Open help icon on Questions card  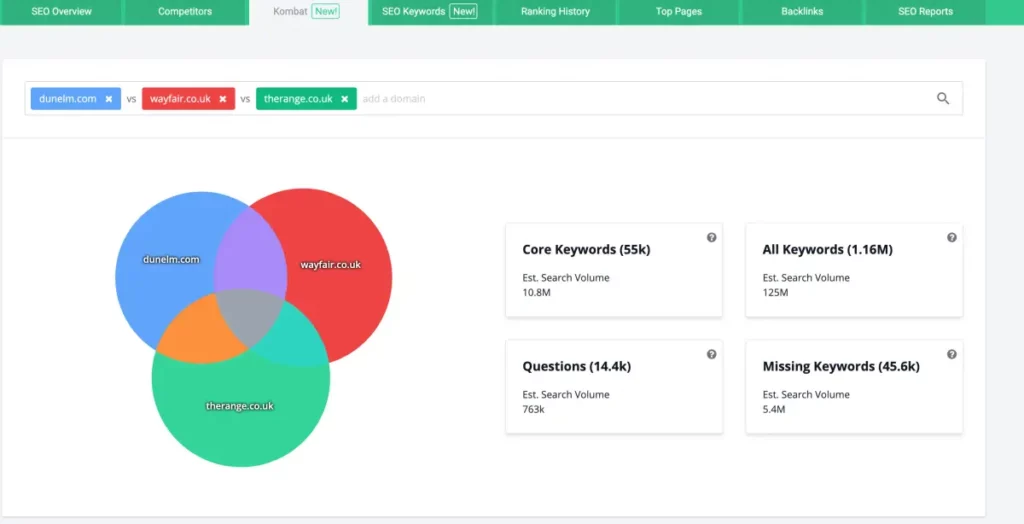pyautogui.click(x=712, y=355)
